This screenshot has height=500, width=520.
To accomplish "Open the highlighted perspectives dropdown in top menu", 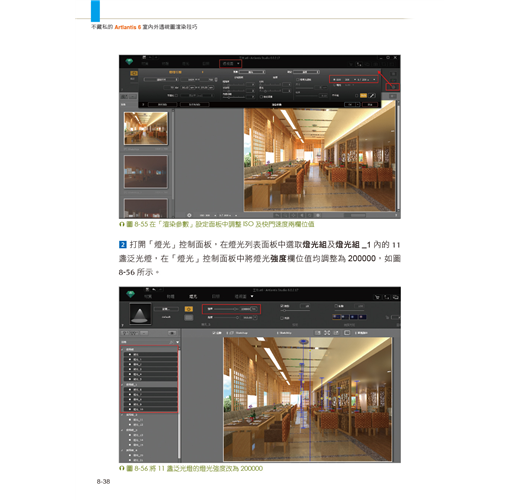I will click(231, 63).
